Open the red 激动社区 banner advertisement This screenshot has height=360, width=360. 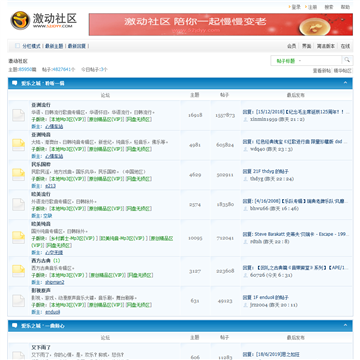(x=221, y=24)
